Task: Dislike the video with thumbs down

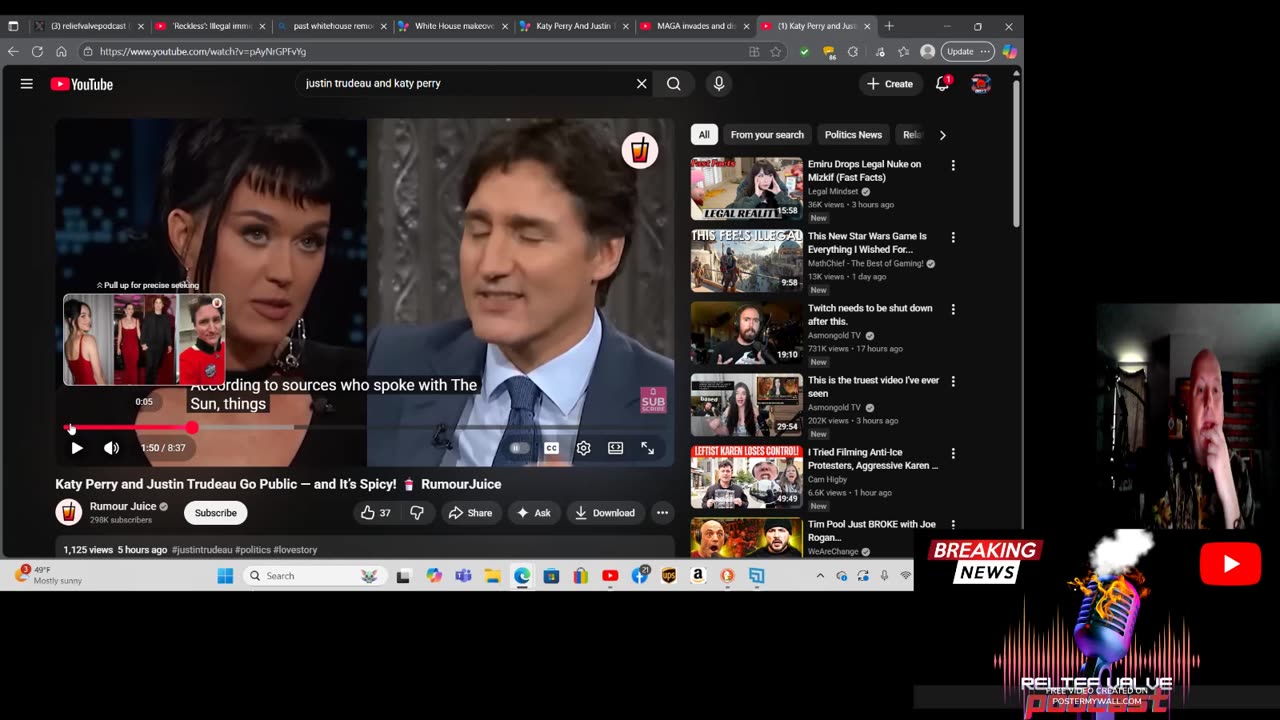Action: click(x=417, y=513)
